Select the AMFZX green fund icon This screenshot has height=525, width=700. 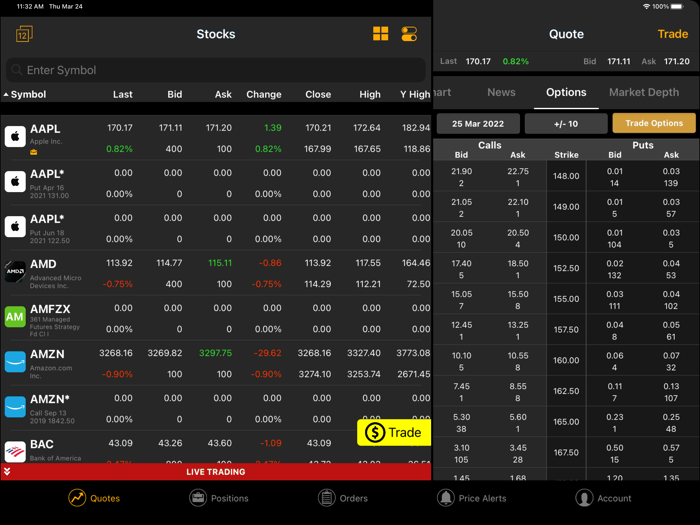15,317
